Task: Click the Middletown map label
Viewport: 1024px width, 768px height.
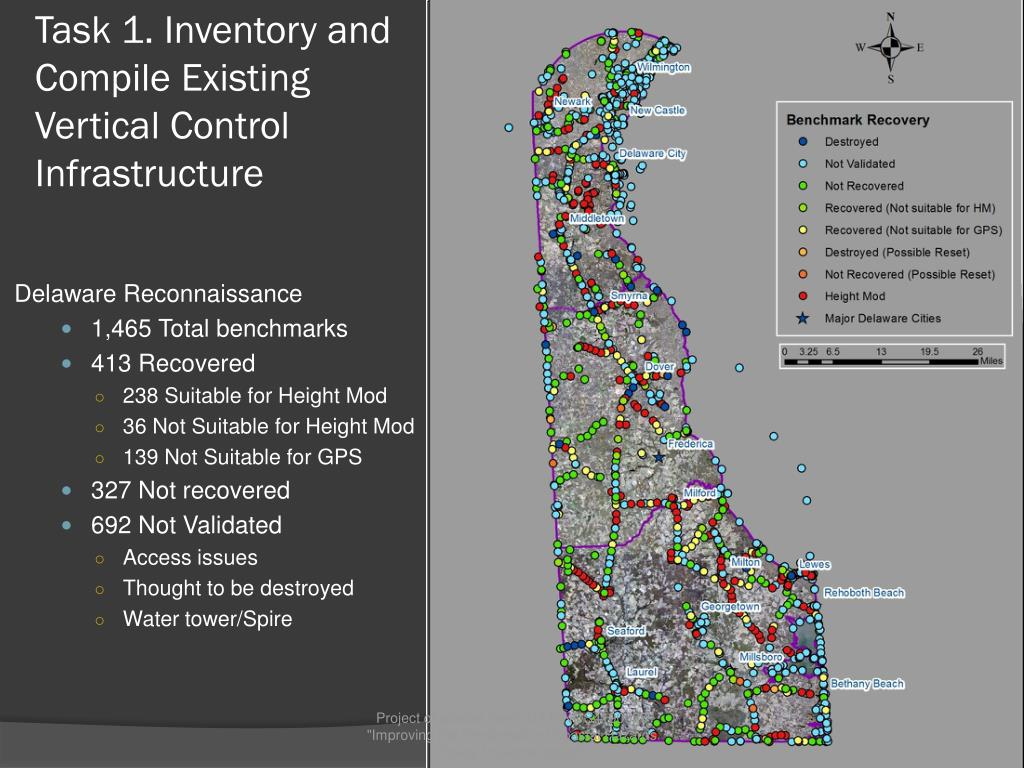Action: [x=597, y=218]
